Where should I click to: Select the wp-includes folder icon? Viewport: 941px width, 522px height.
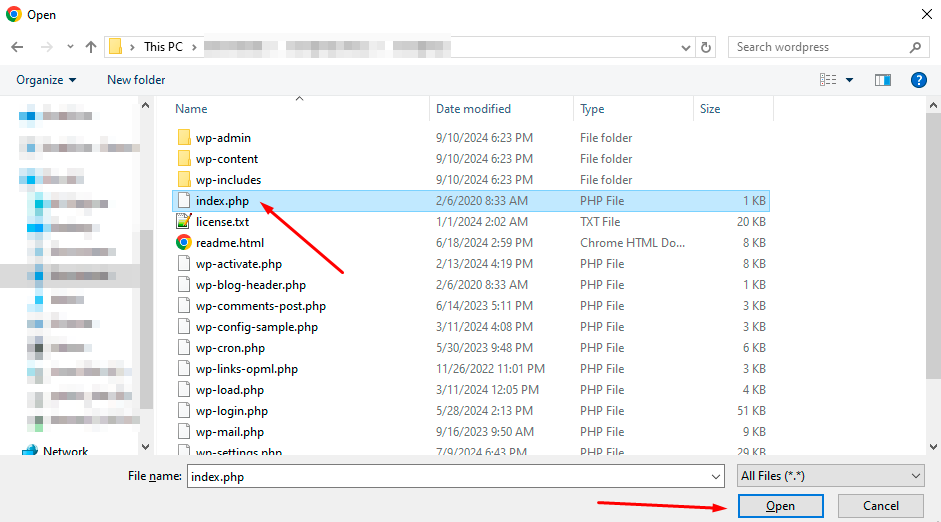click(x=184, y=179)
